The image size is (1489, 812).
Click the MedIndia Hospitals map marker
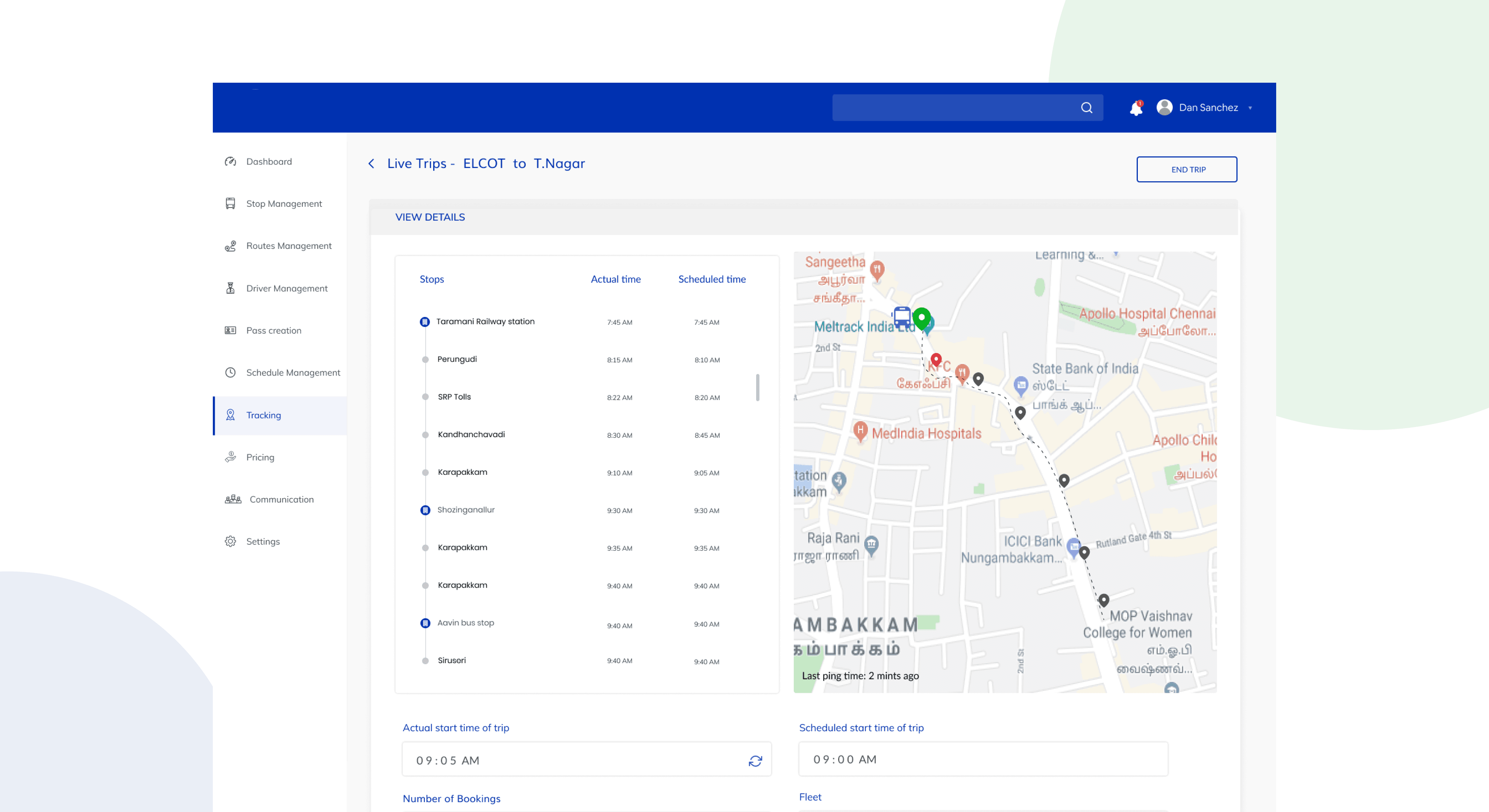coord(860,431)
